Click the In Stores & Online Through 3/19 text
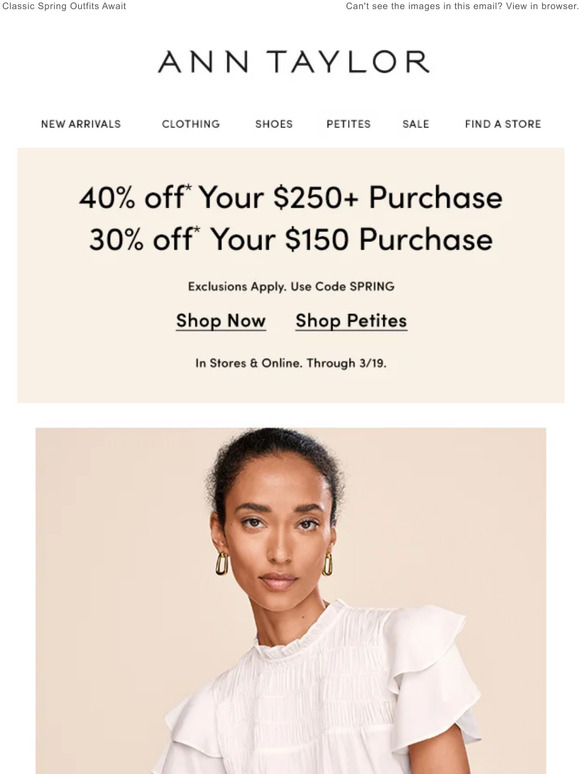 tap(291, 363)
